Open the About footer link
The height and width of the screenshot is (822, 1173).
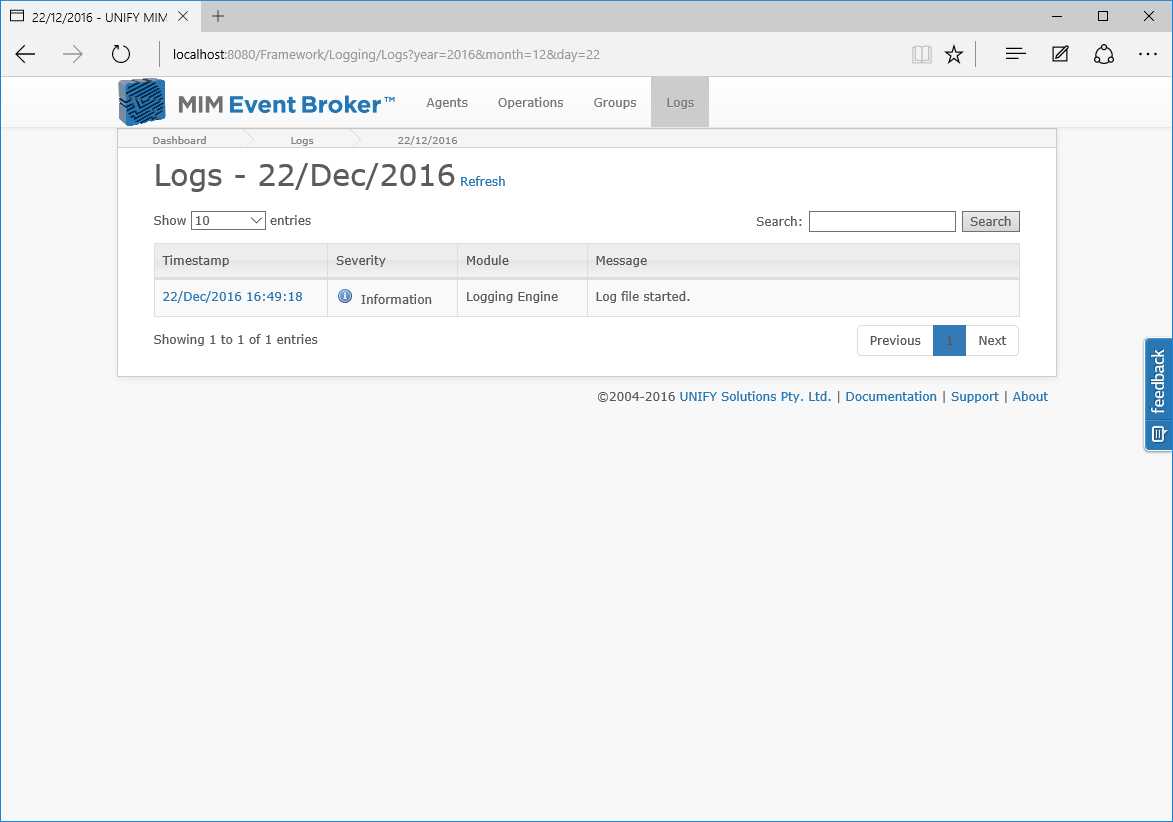pyautogui.click(x=1030, y=396)
